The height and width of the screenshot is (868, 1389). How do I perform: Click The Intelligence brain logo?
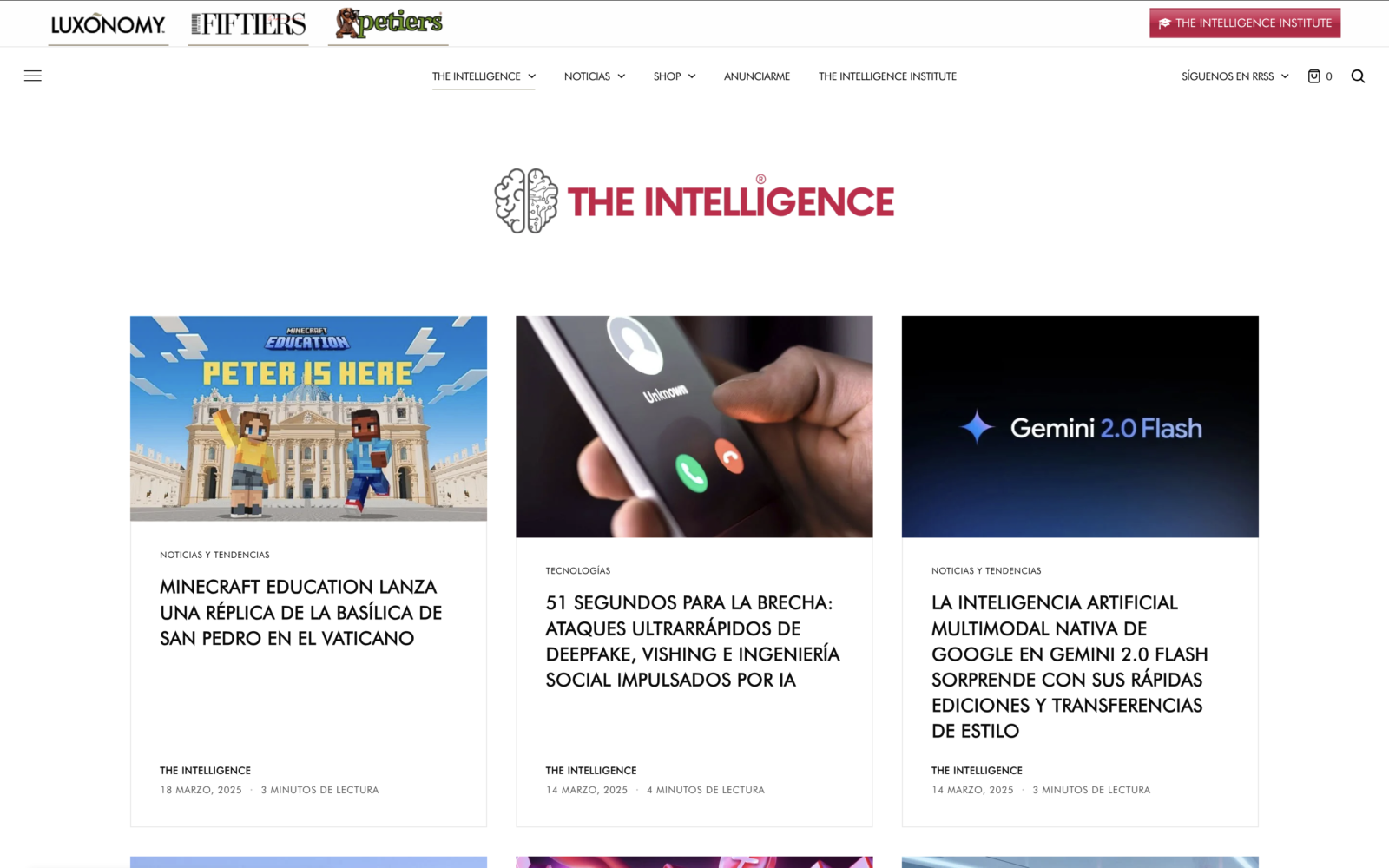pos(694,201)
